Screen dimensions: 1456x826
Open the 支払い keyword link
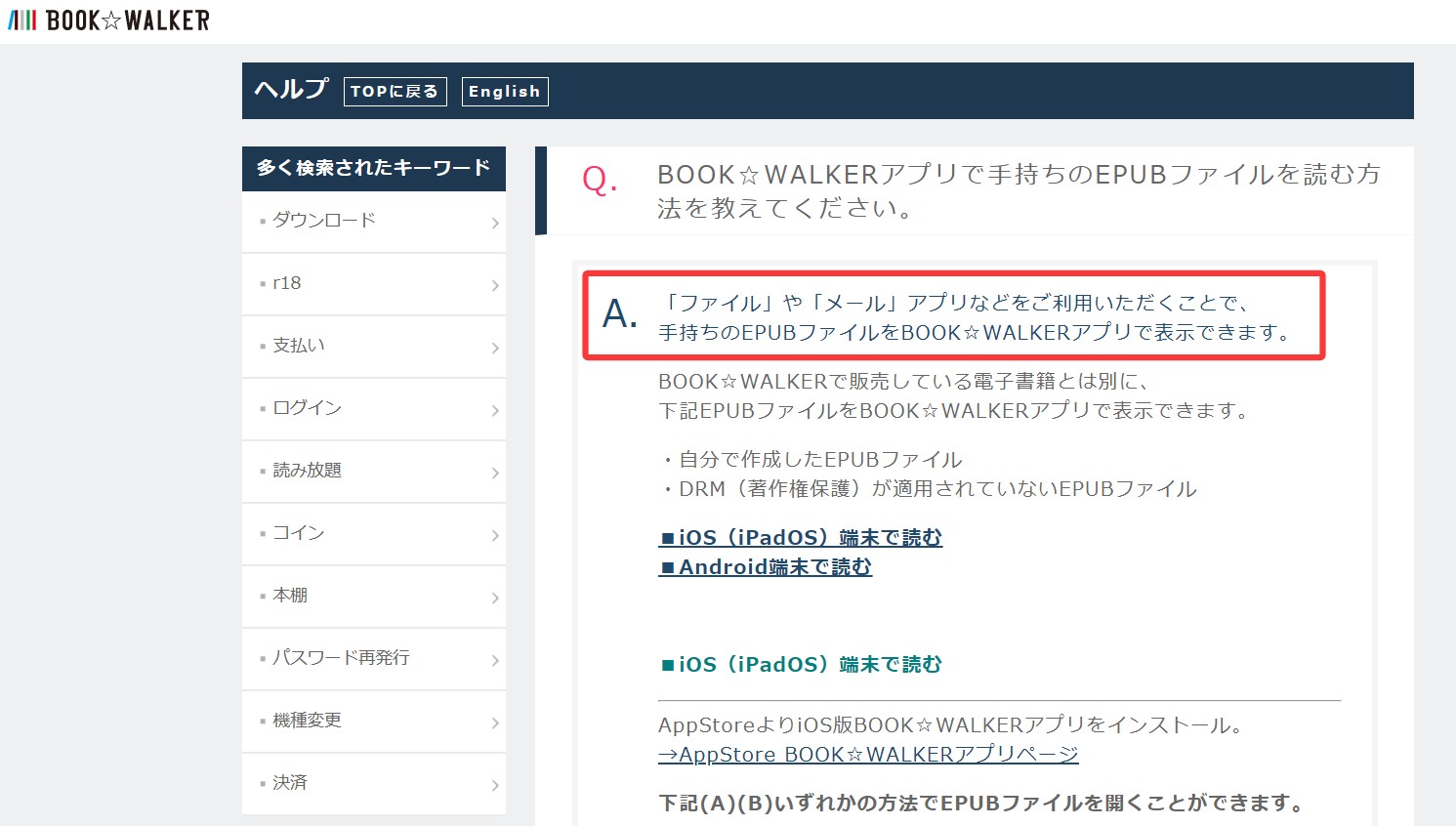(x=299, y=346)
